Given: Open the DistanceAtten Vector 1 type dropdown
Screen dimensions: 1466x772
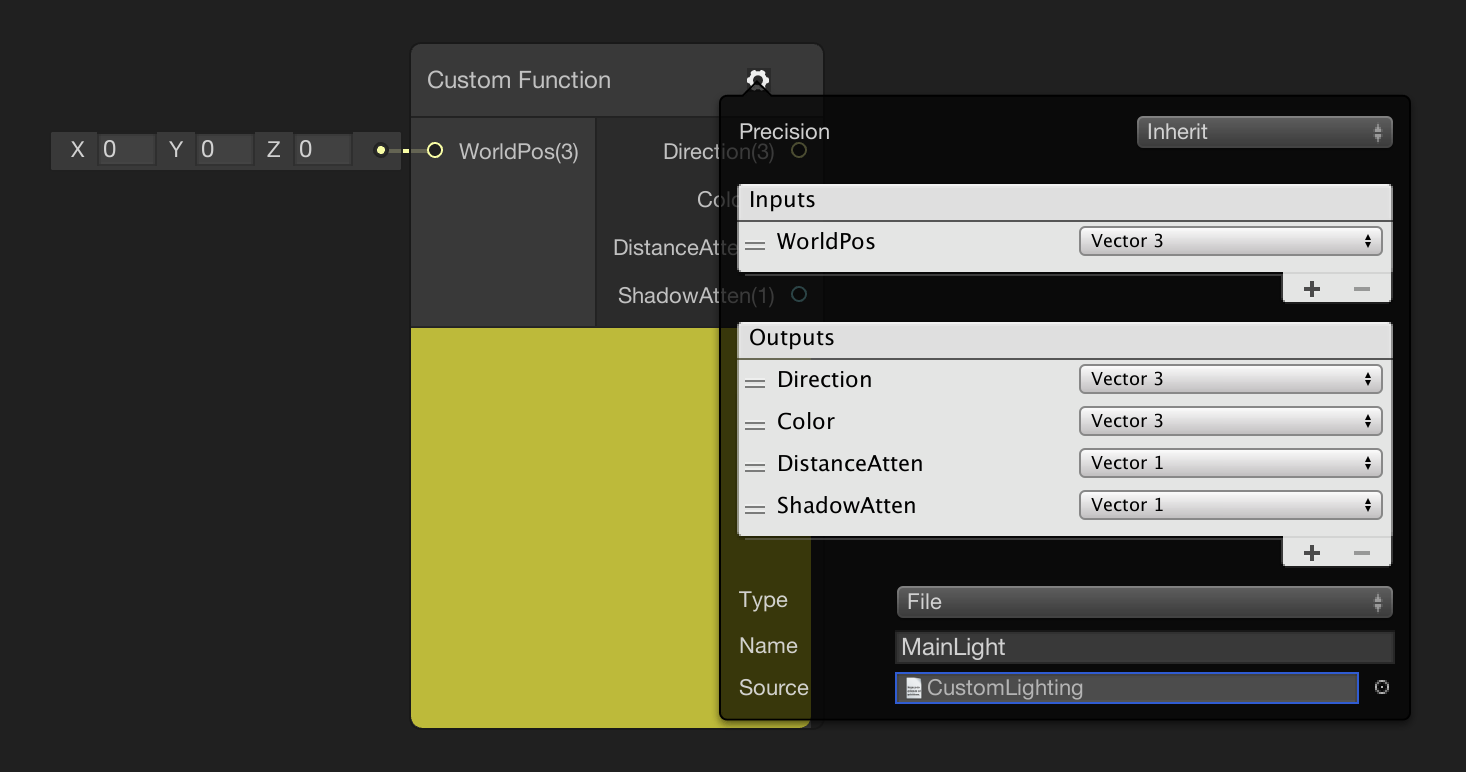Looking at the screenshot, I should (1229, 462).
